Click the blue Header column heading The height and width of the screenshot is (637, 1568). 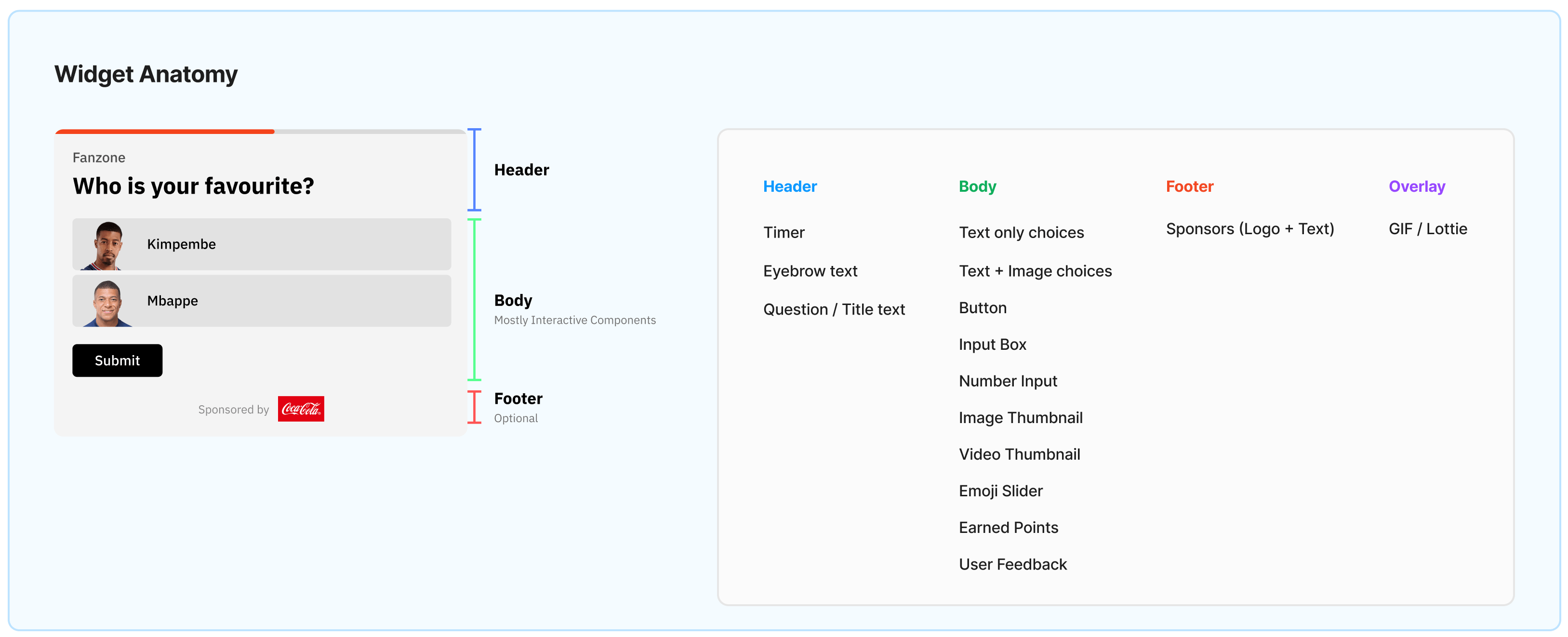pyautogui.click(x=789, y=186)
